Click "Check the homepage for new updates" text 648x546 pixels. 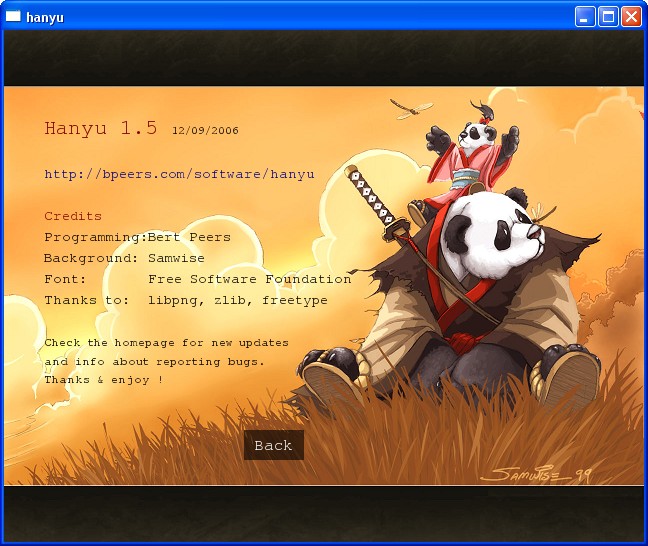click(x=166, y=343)
